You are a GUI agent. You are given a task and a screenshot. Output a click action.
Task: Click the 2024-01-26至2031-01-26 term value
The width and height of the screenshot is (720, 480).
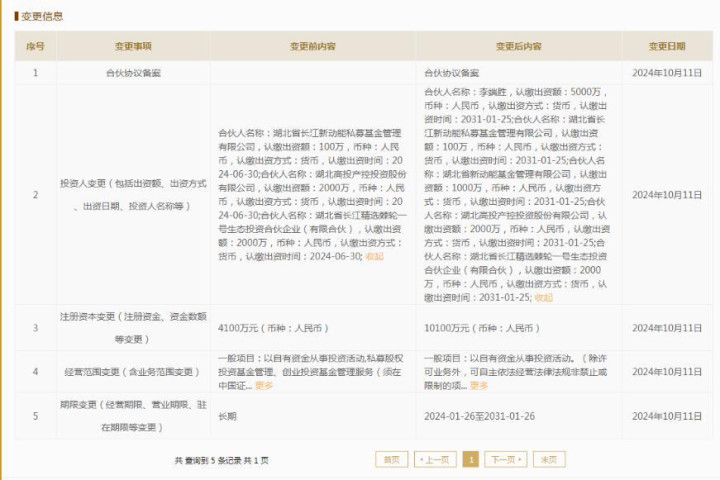(479, 416)
